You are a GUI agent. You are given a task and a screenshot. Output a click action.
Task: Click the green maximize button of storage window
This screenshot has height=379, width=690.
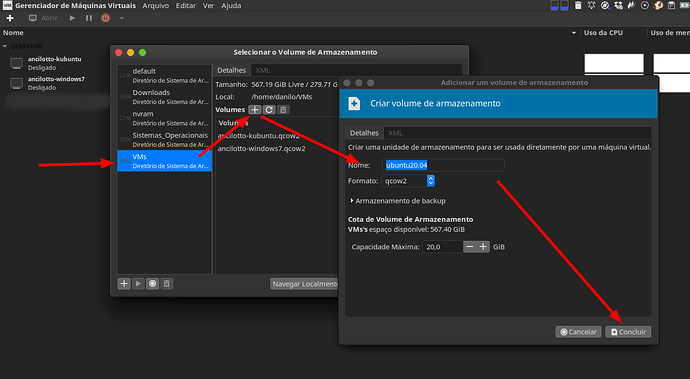click(142, 52)
